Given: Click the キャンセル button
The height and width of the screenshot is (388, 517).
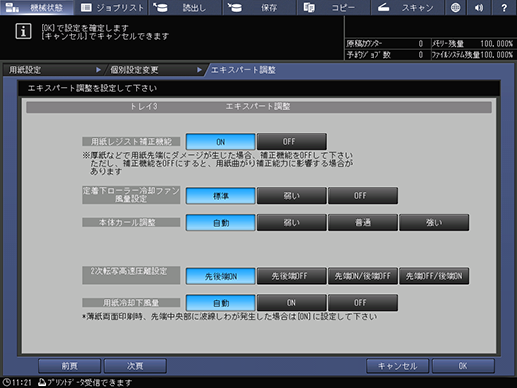Looking at the screenshot, I should coord(397,366).
